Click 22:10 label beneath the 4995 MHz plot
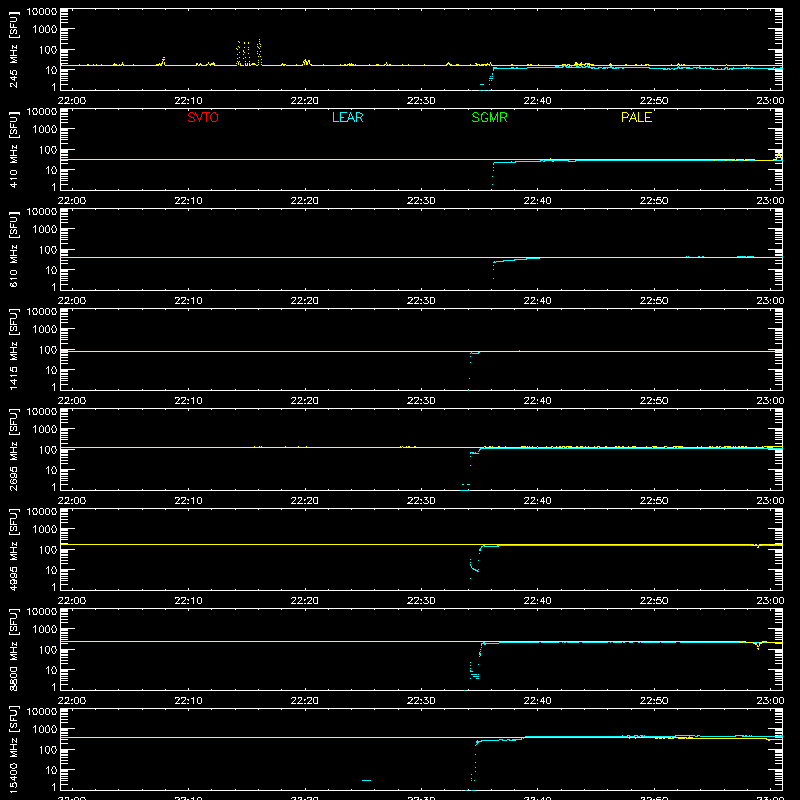This screenshot has height=800, width=800. tap(188, 601)
